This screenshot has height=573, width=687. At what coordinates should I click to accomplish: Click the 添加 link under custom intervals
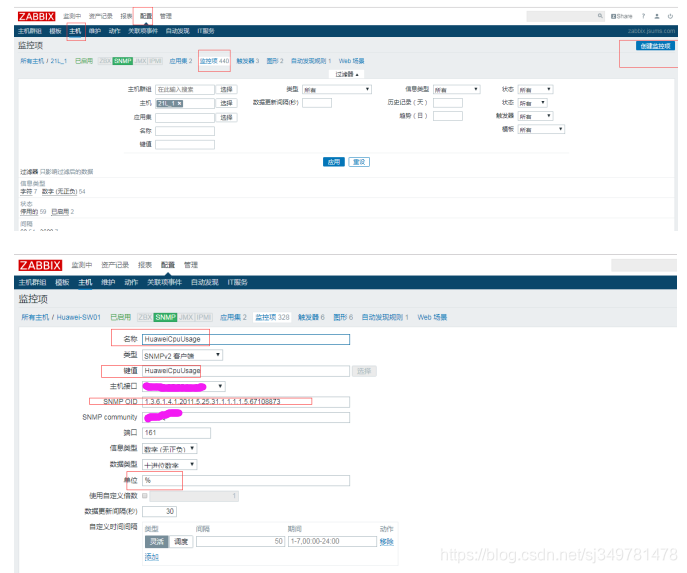[152, 557]
